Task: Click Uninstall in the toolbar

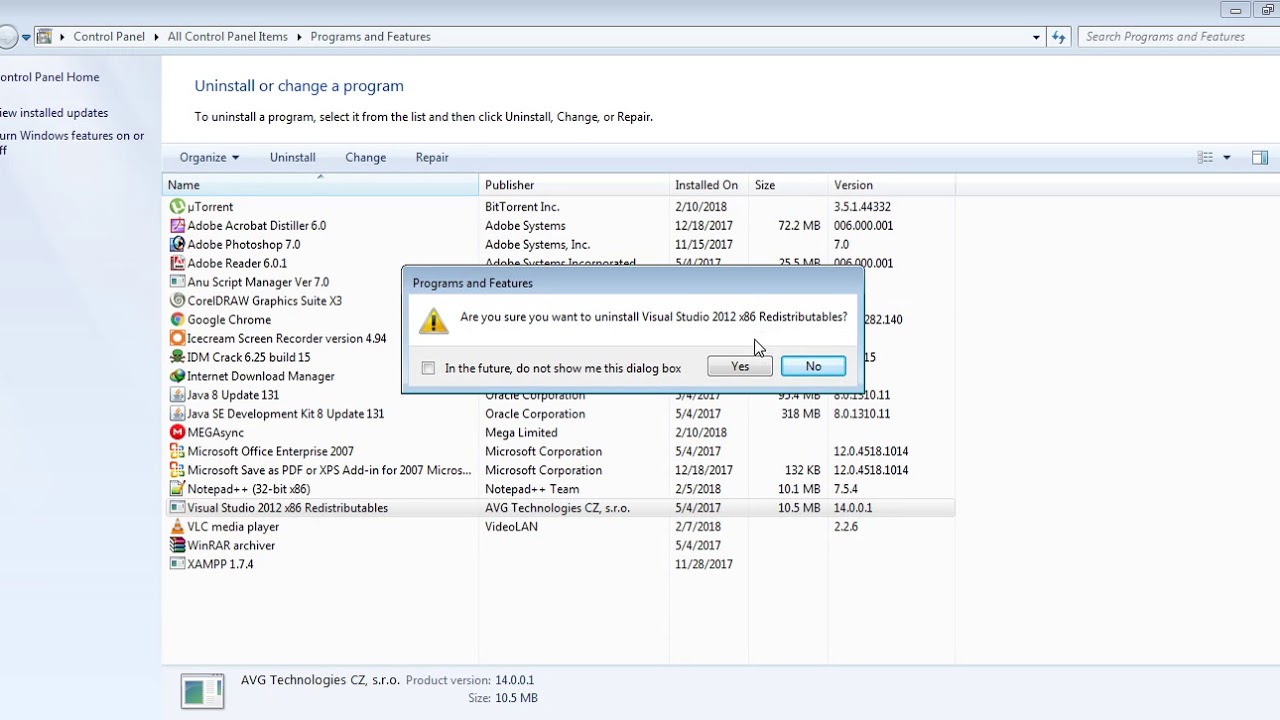Action: 292,157
